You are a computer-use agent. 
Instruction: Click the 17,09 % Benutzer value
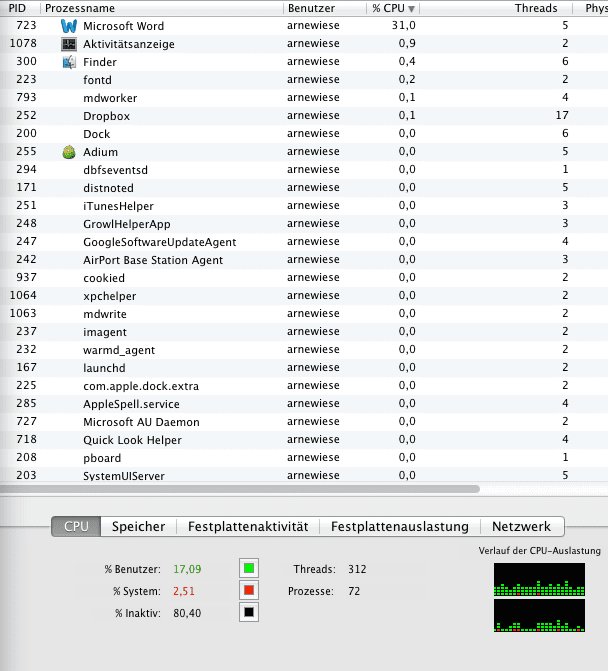(187, 569)
